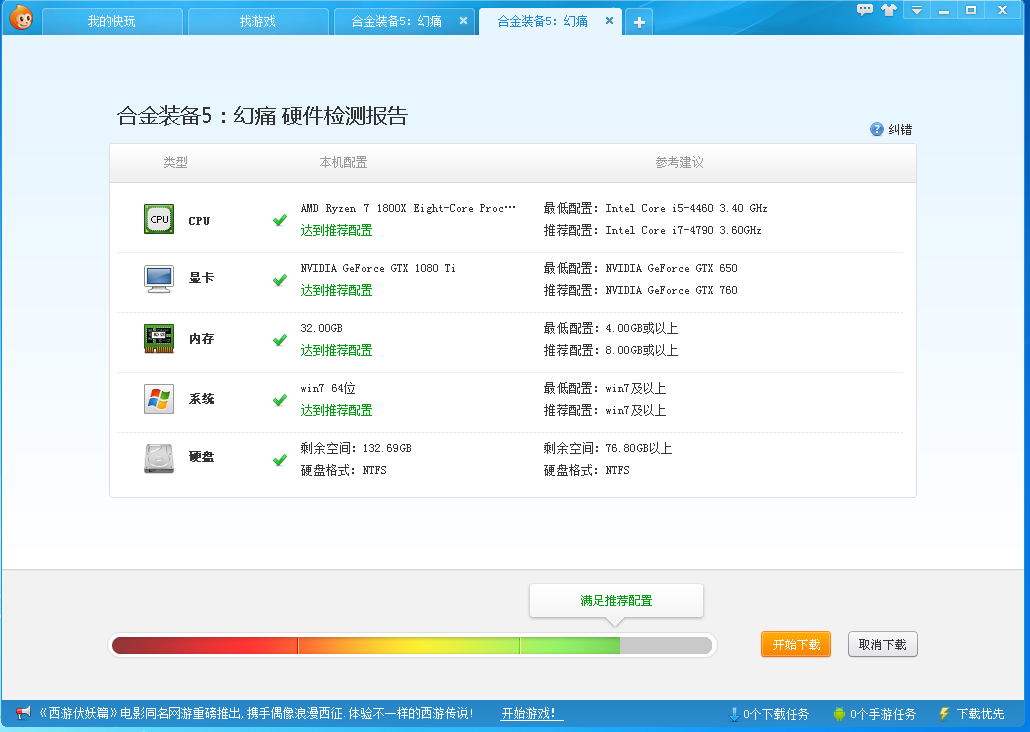Click the megaphone announcement icon
Screen dimensions: 1030x732
pyautogui.click(x=24, y=713)
